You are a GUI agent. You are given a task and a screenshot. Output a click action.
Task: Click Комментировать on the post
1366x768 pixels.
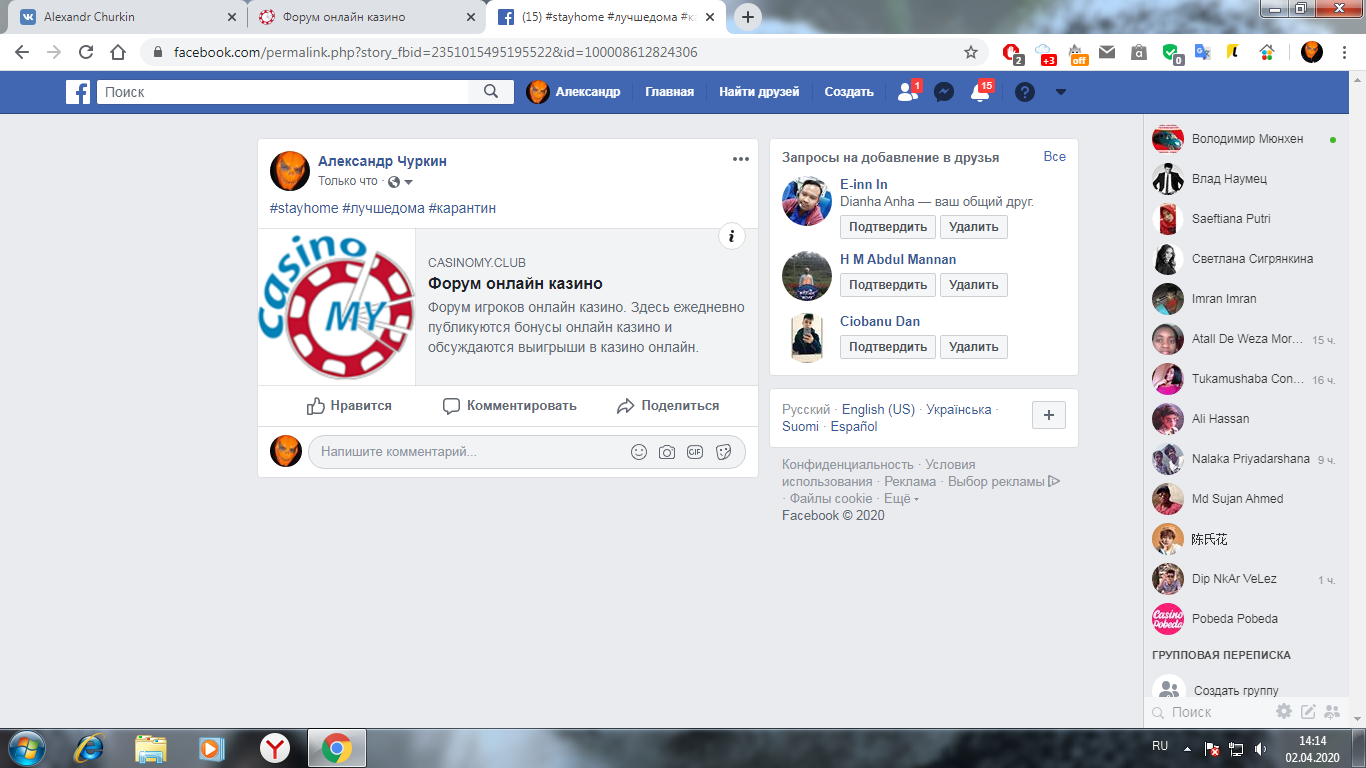tap(510, 406)
